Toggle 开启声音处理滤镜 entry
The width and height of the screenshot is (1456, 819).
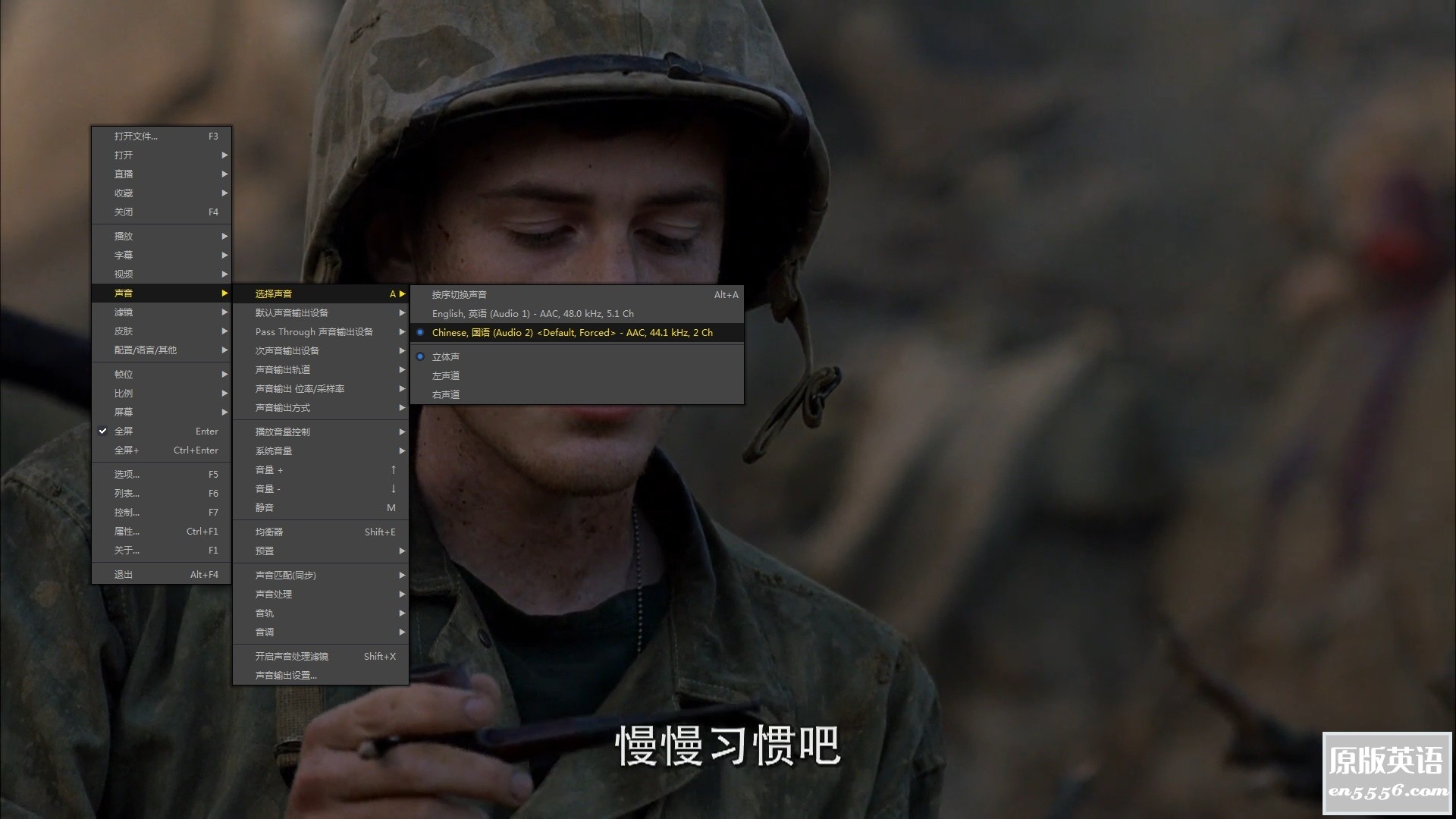click(321, 656)
